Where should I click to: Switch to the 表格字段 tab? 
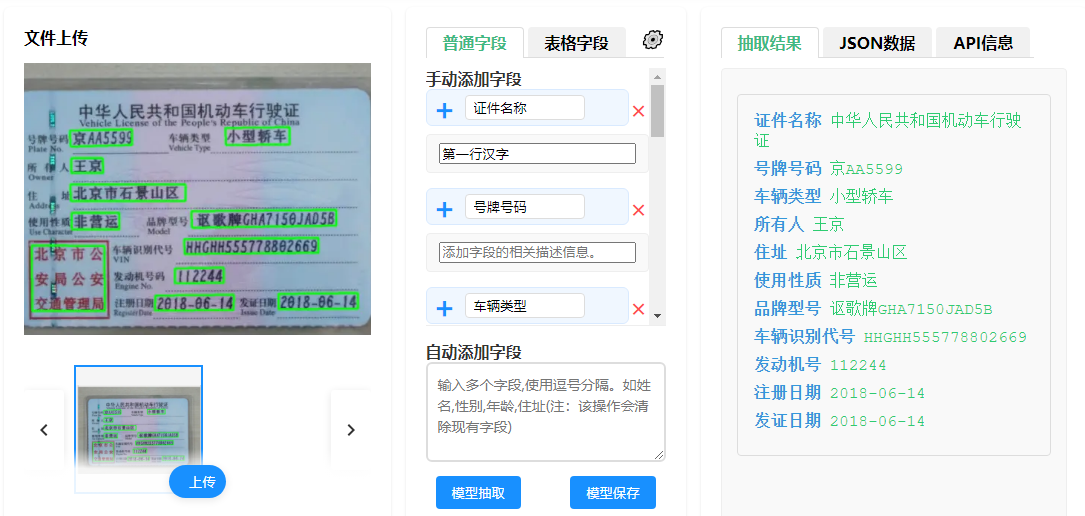click(x=576, y=43)
